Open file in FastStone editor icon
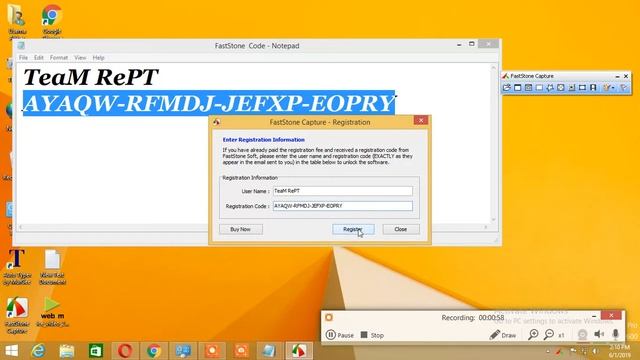Viewport: 640px width, 360px height. click(507, 87)
